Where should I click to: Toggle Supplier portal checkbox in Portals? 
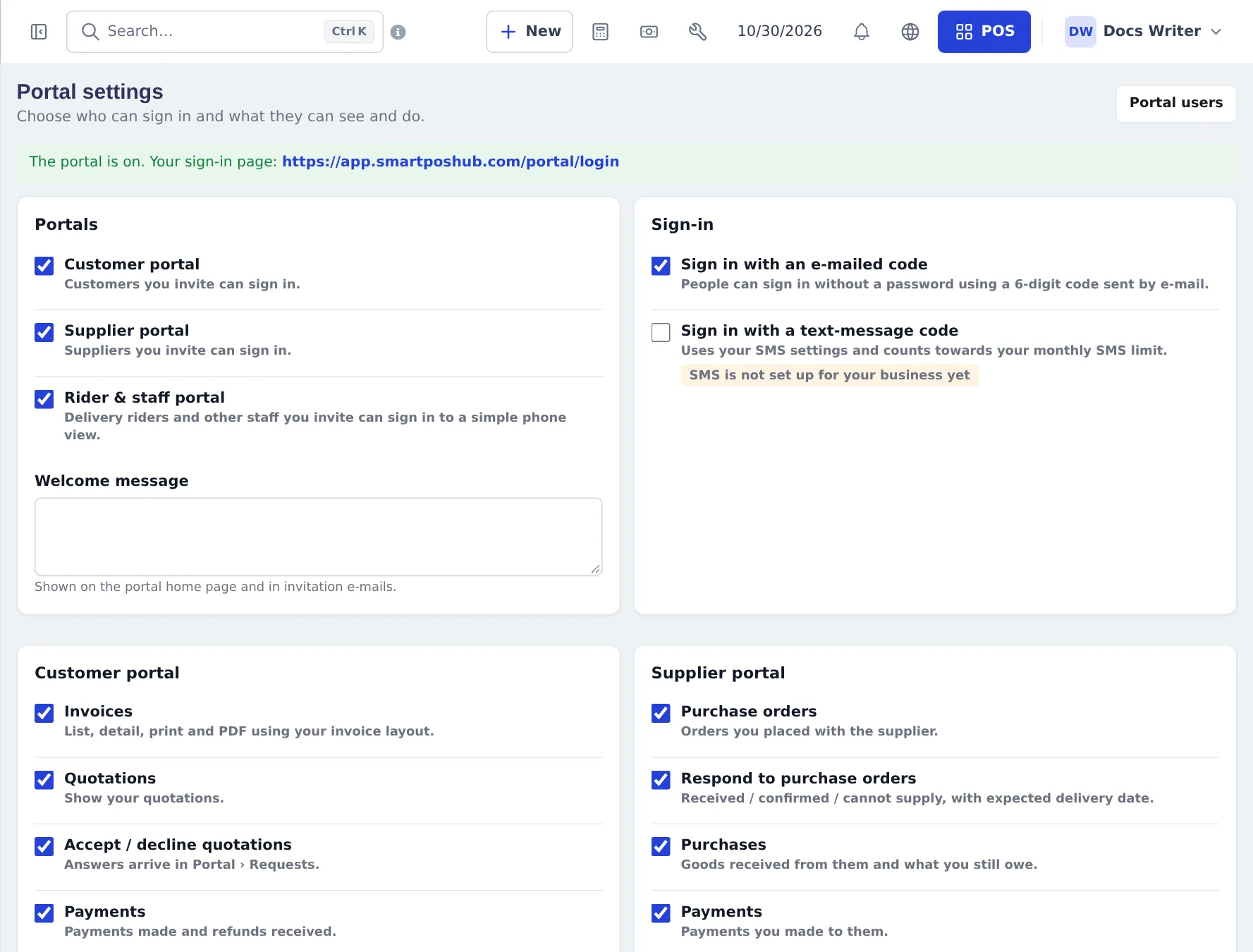[44, 332]
